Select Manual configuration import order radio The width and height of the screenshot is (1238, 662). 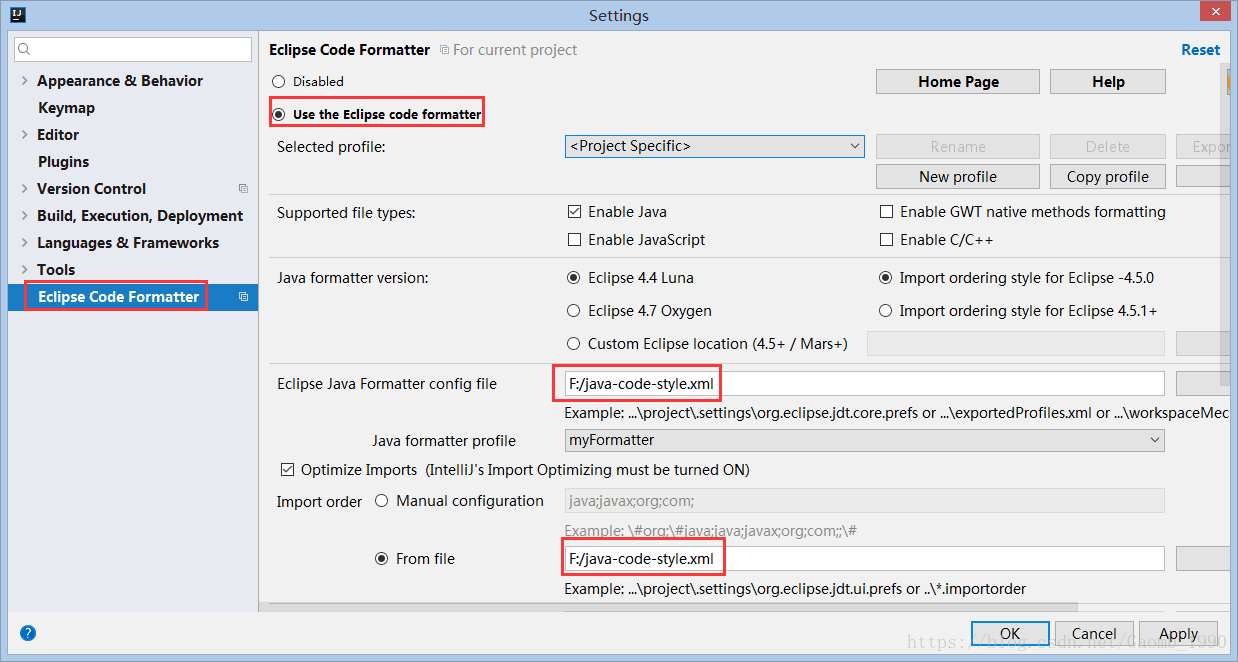382,501
